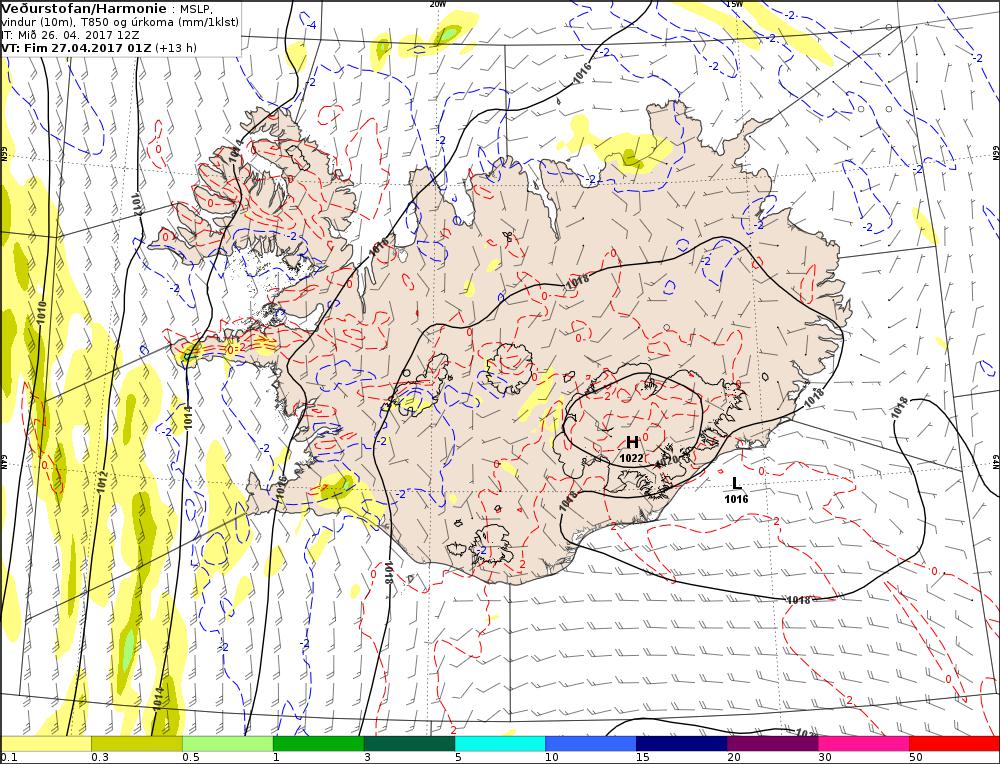Click the 'VT: Fim 27.04.2017 01Z' valid time
Screen dimensions: 1000x764
pos(78,48)
